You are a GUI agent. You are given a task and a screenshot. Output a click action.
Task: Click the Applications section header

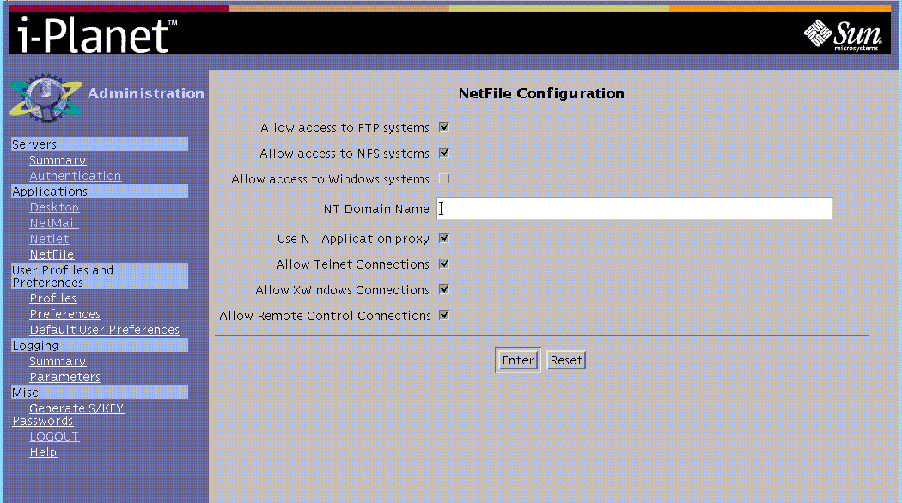pyautogui.click(x=100, y=191)
